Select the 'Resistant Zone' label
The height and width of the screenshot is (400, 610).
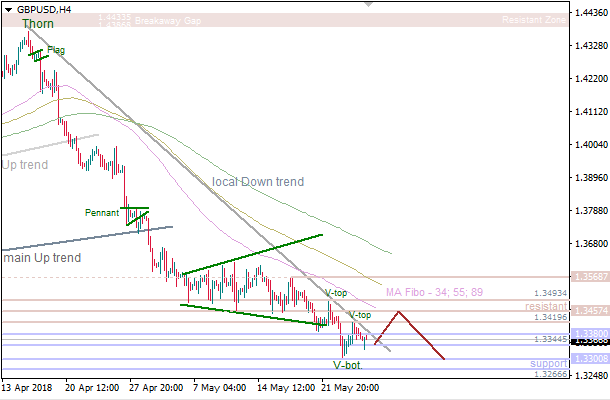click(535, 20)
